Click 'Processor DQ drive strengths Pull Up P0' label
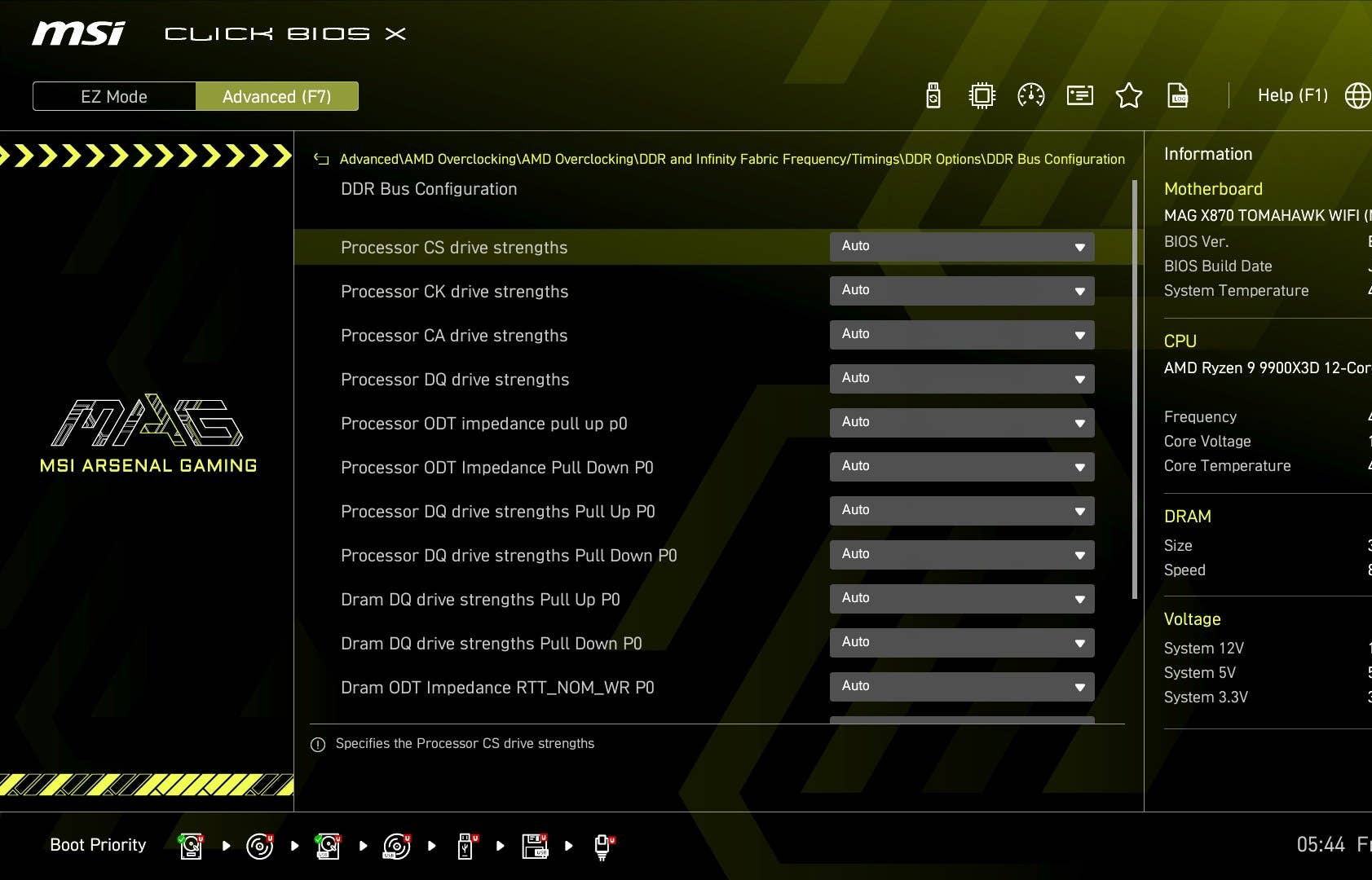Viewport: 1372px width, 880px height. coord(498,512)
